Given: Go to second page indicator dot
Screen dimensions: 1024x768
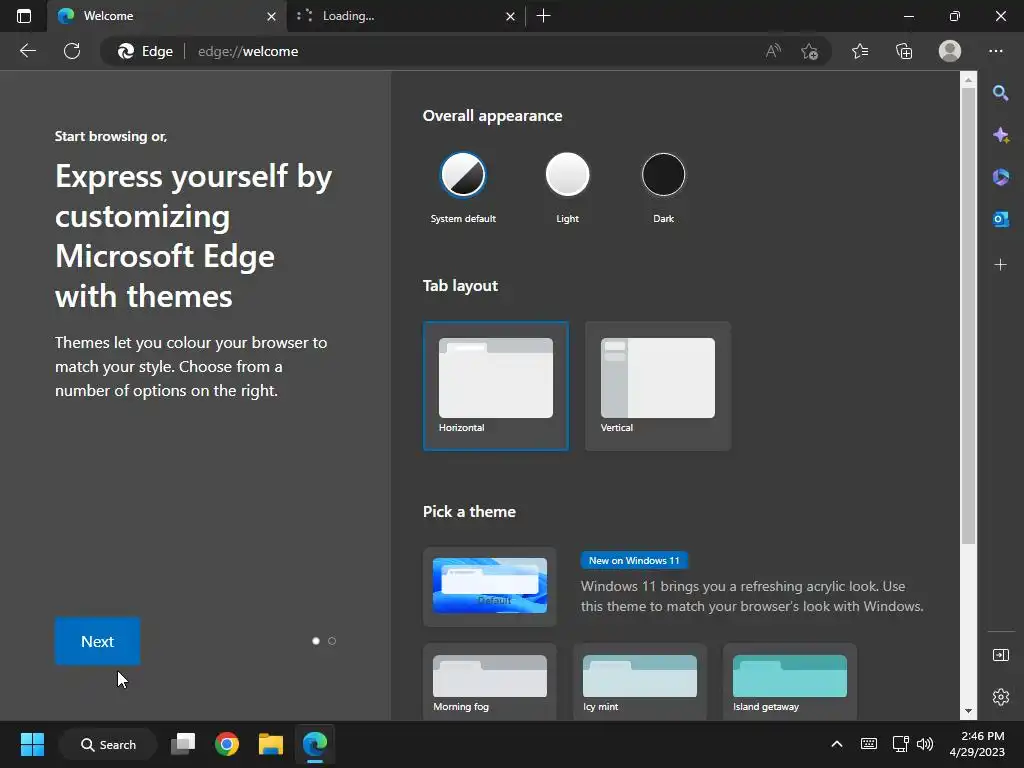Looking at the screenshot, I should (x=332, y=641).
